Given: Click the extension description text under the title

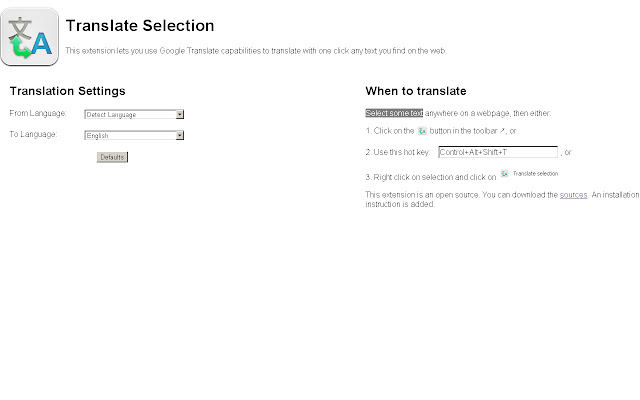Looking at the screenshot, I should pos(255,49).
